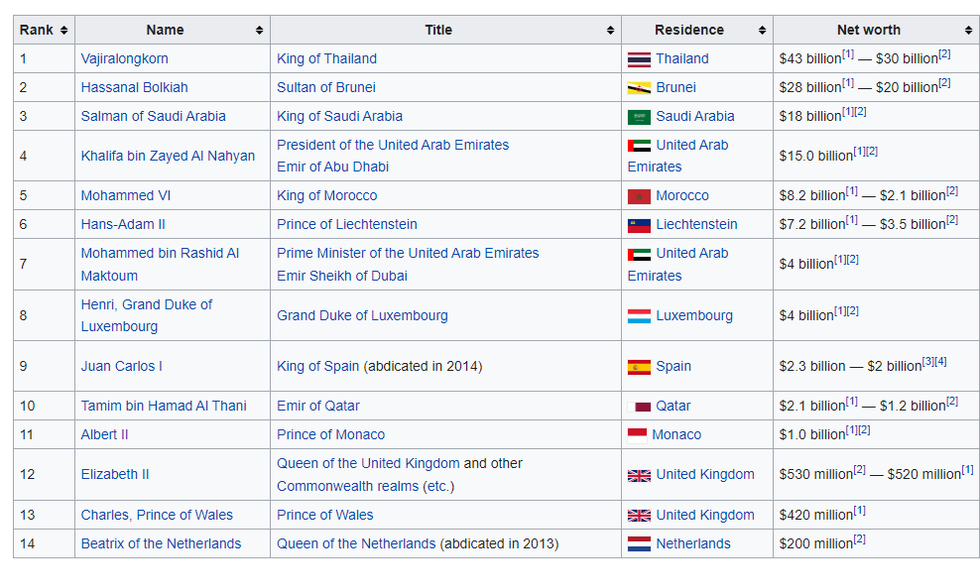Sort table by Residence column arrows
Screen dimensions: 980x582
761,31
